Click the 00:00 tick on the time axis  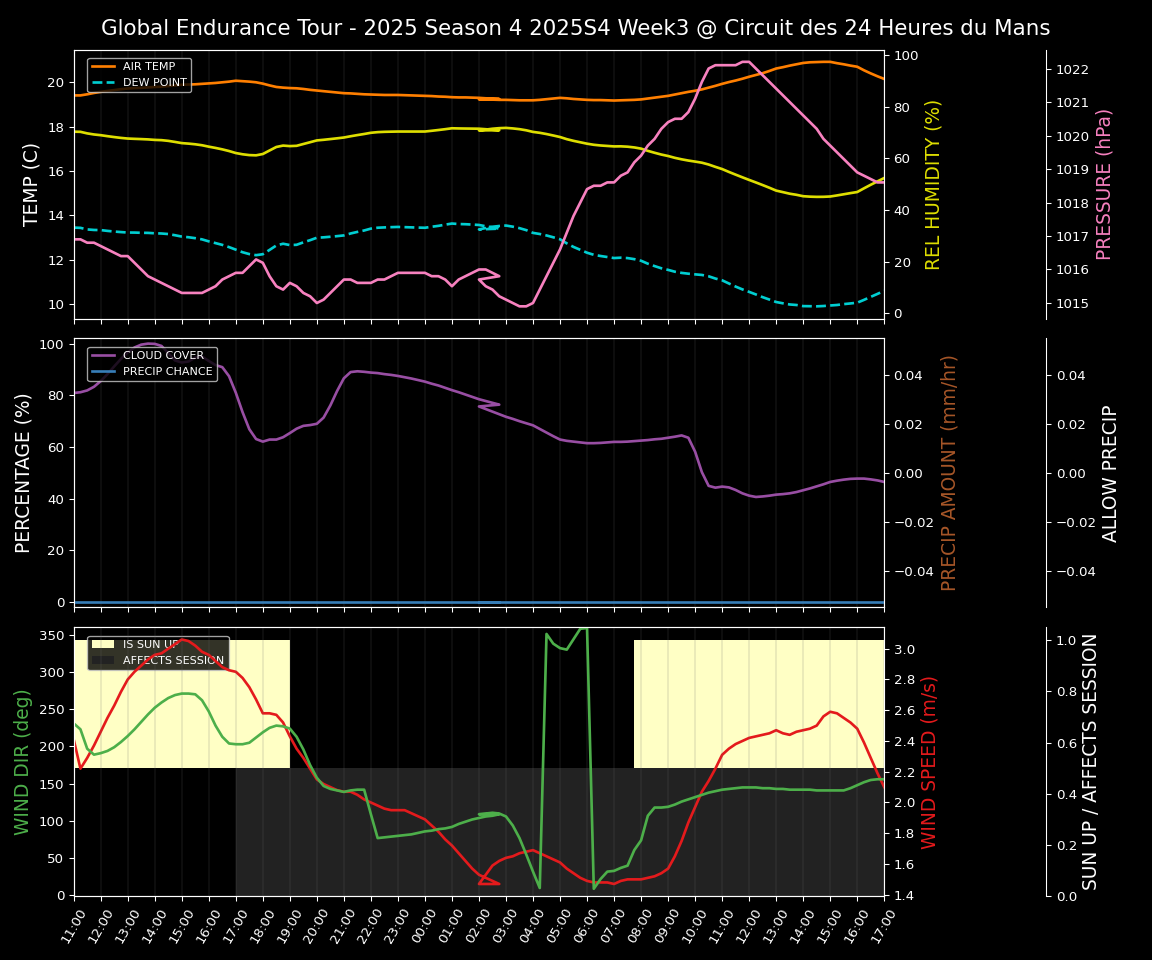[422, 924]
